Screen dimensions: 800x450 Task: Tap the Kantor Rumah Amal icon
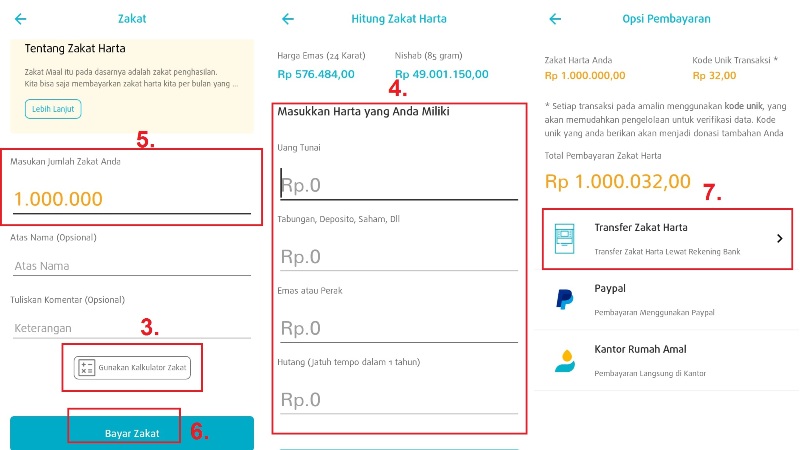pos(565,360)
